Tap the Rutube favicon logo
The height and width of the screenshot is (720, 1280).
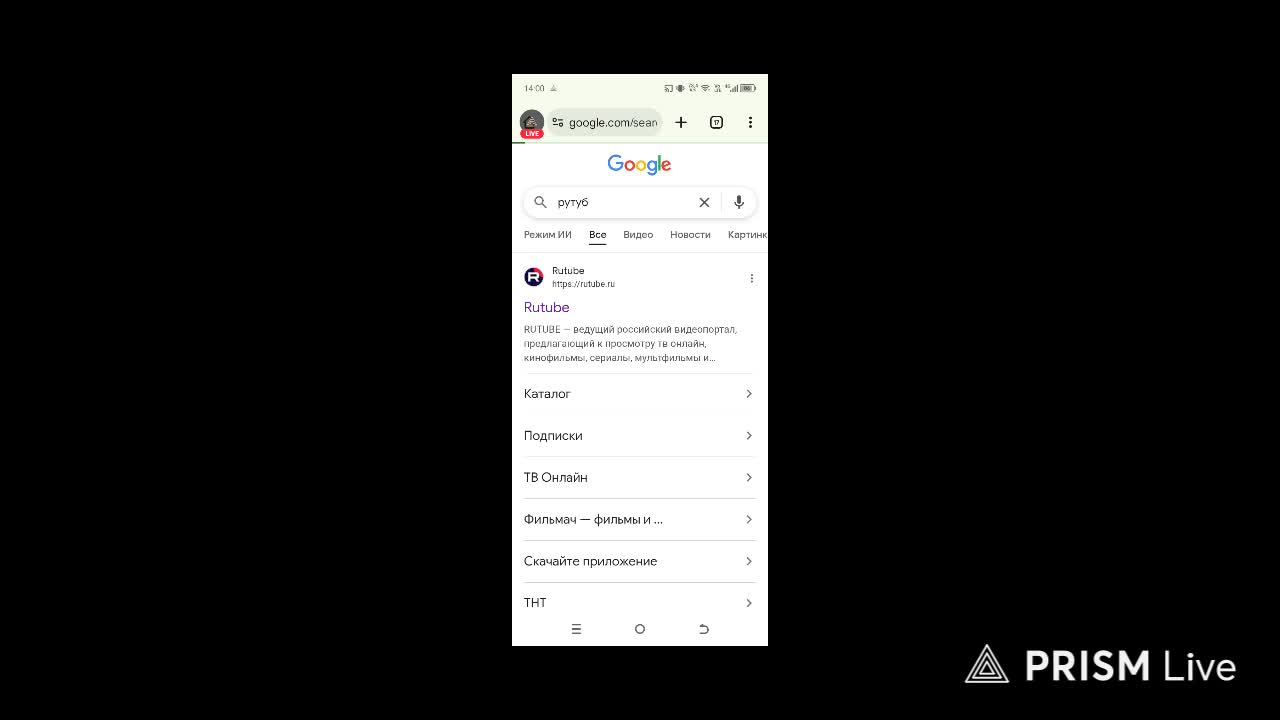[x=534, y=277]
